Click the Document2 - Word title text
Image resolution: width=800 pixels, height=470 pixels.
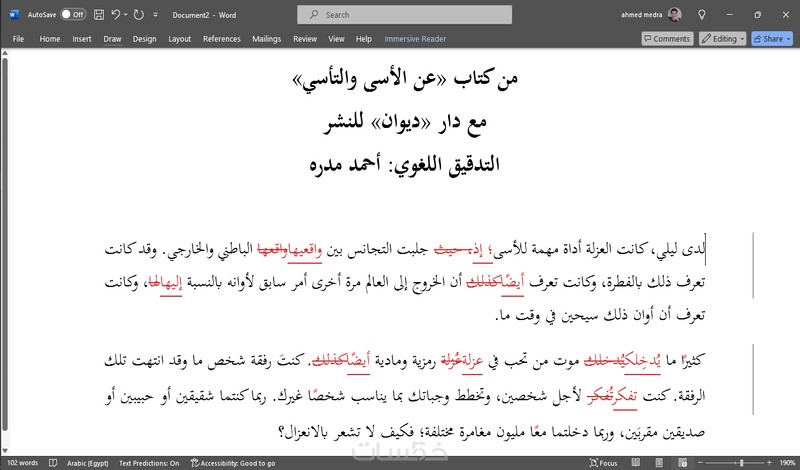click(x=204, y=15)
